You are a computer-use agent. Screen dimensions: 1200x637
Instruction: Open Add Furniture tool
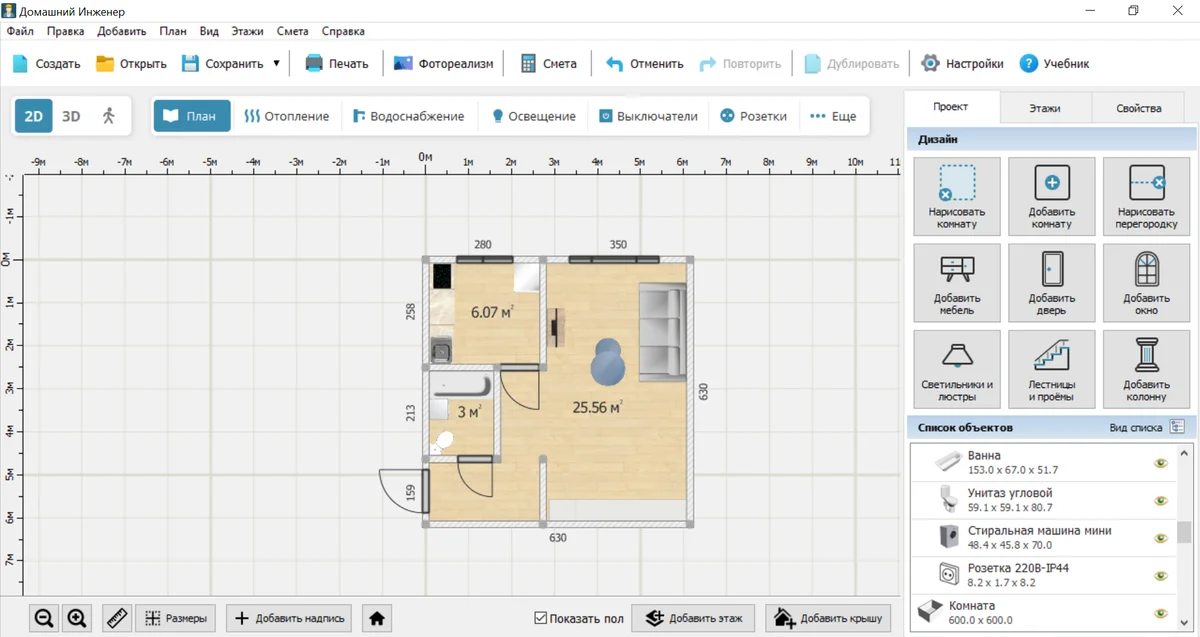(x=956, y=283)
